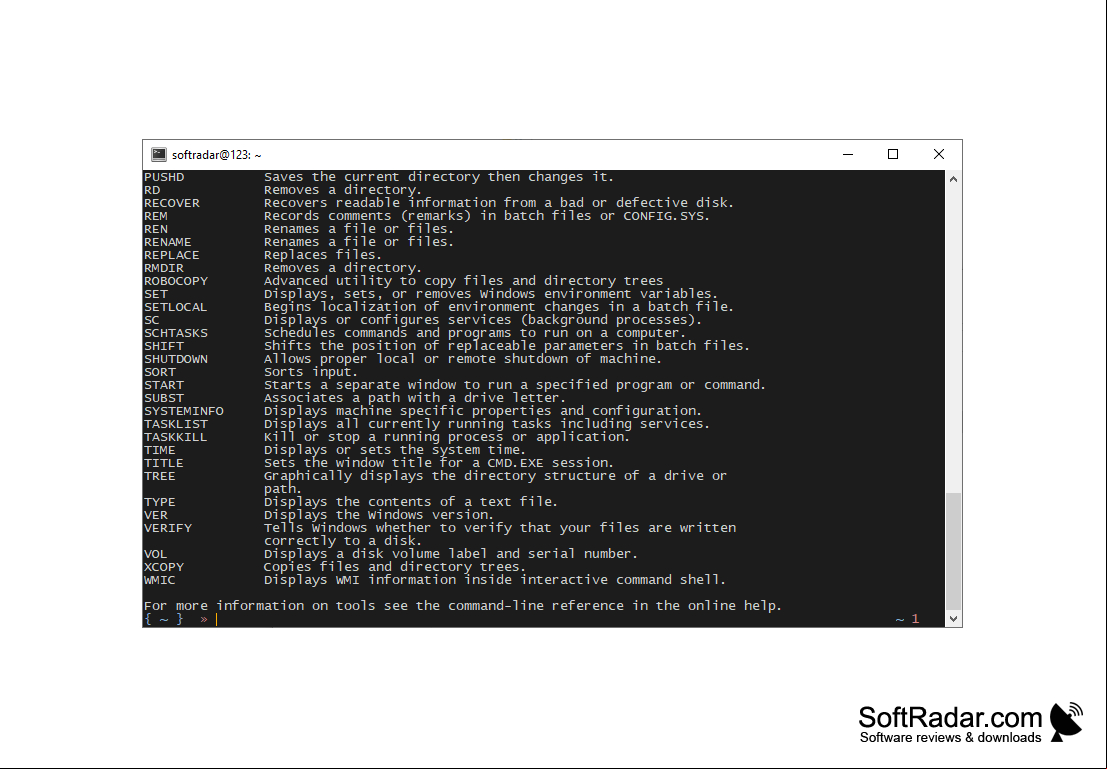Image resolution: width=1107 pixels, height=769 pixels.
Task: Click the RMDIR command name
Action: tap(164, 268)
